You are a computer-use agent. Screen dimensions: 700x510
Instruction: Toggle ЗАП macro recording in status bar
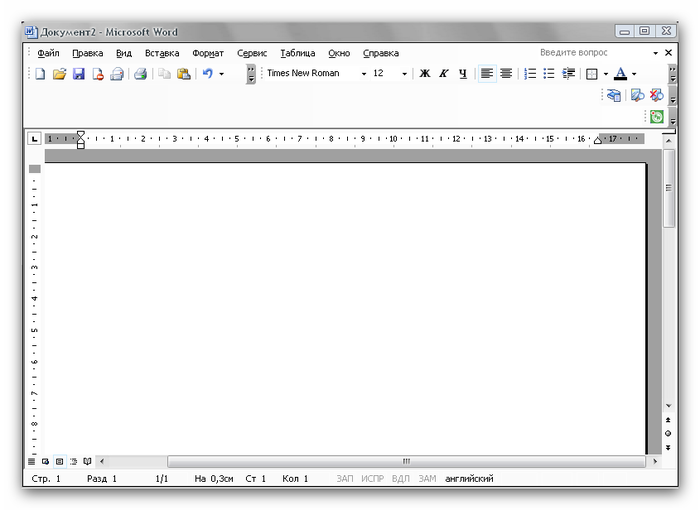click(345, 479)
